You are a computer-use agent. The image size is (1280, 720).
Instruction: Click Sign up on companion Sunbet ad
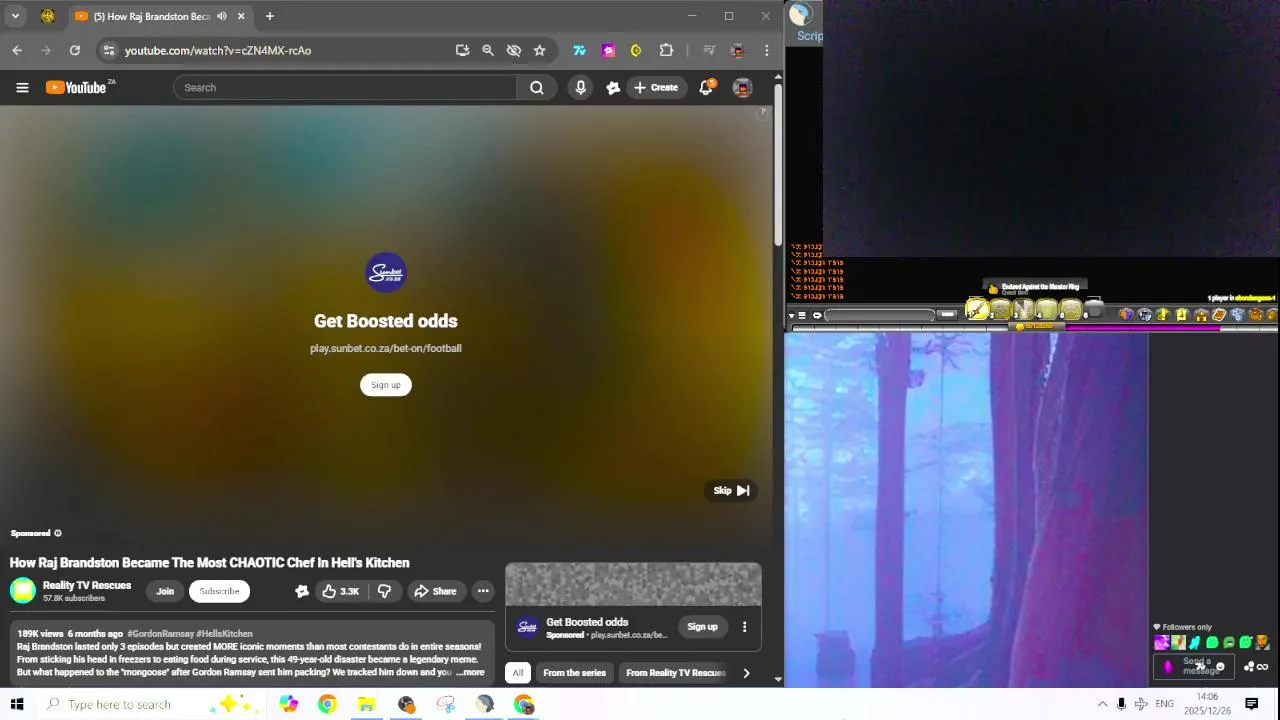702,628
